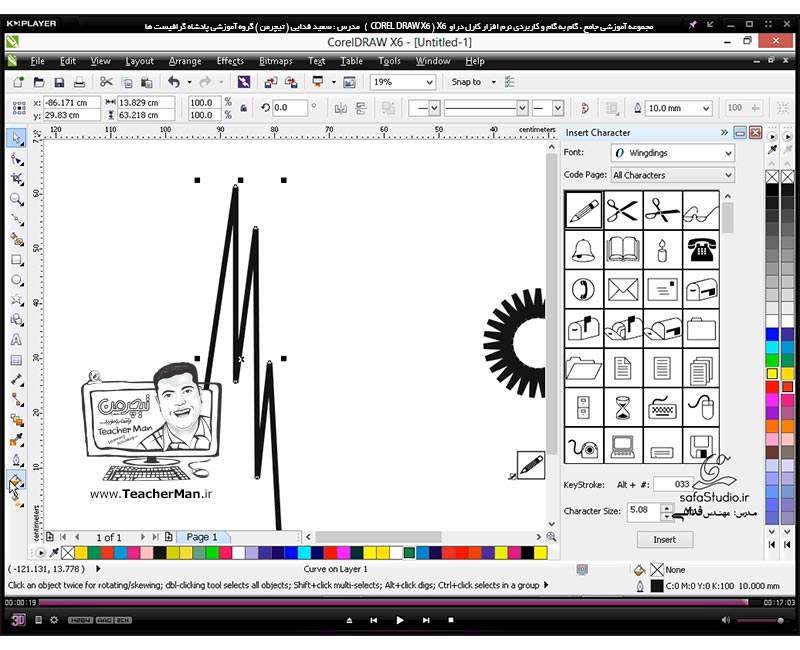Image resolution: width=800 pixels, height=650 pixels.
Task: Open the Tools menu
Action: 389,61
